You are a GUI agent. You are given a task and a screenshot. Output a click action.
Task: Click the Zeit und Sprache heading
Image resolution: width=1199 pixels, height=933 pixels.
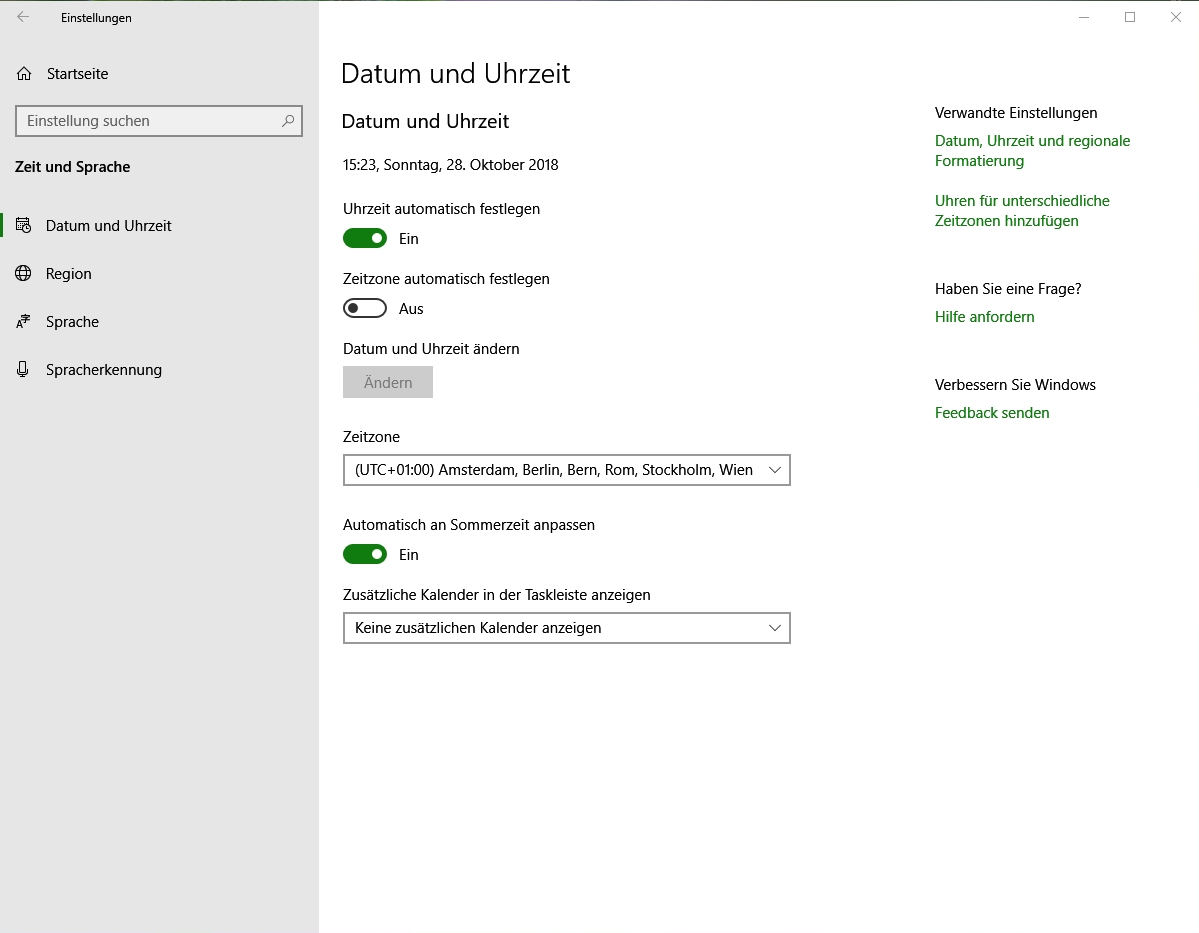[x=73, y=167]
